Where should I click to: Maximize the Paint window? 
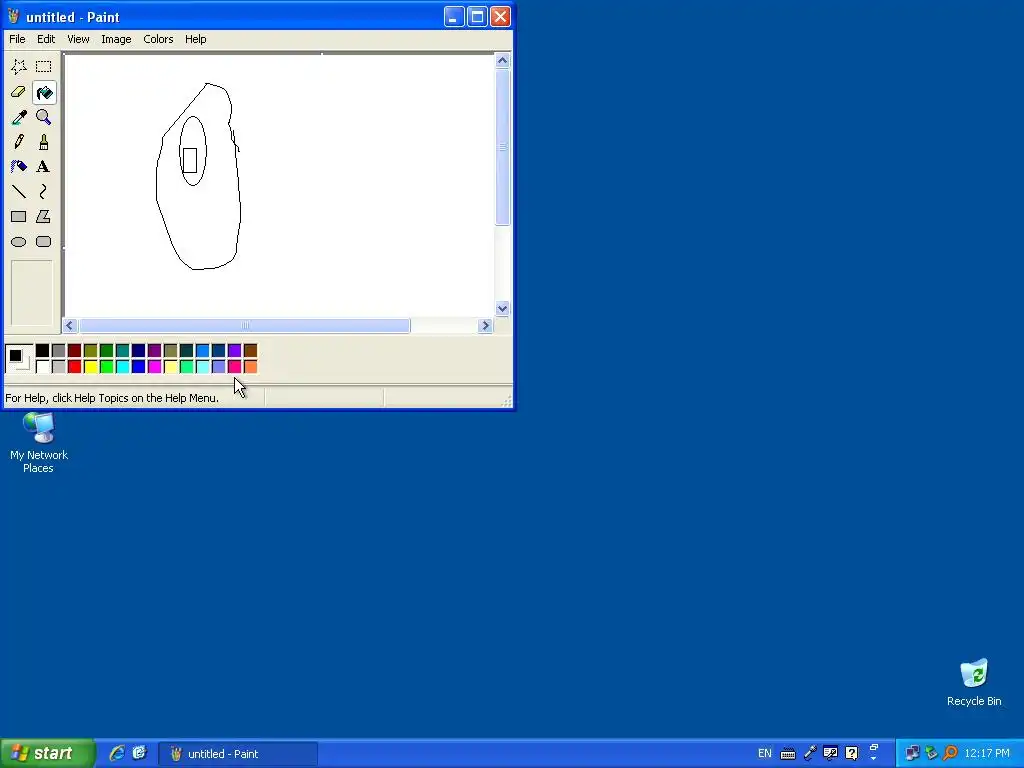coord(477,16)
